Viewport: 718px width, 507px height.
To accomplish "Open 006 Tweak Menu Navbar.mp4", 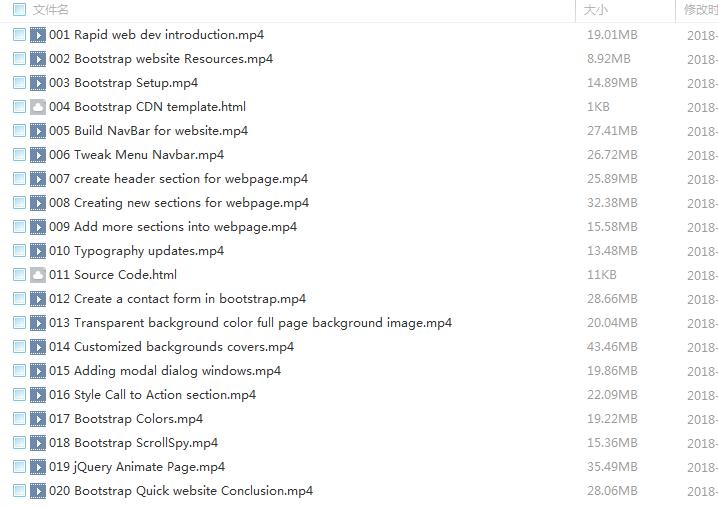I will click(136, 155).
